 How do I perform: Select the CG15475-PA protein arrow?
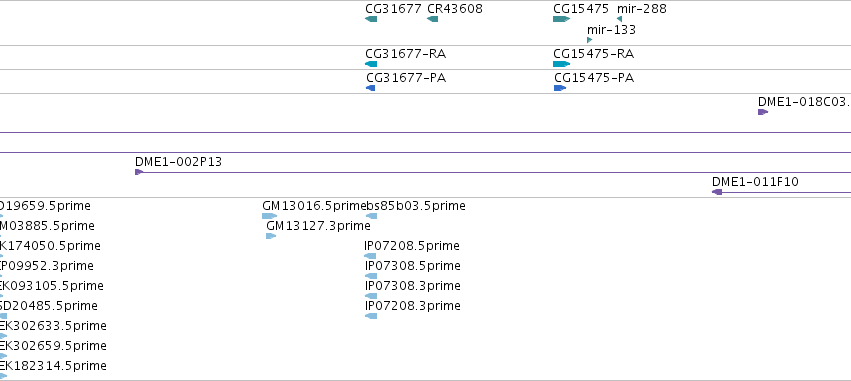tap(560, 88)
